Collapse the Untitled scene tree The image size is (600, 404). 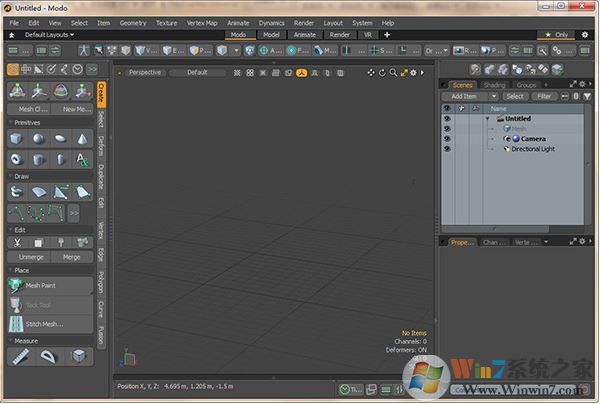tap(487, 119)
